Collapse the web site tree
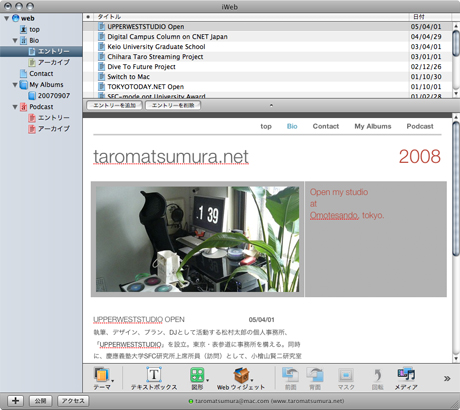The height and width of the screenshot is (410, 460). (x=6, y=18)
